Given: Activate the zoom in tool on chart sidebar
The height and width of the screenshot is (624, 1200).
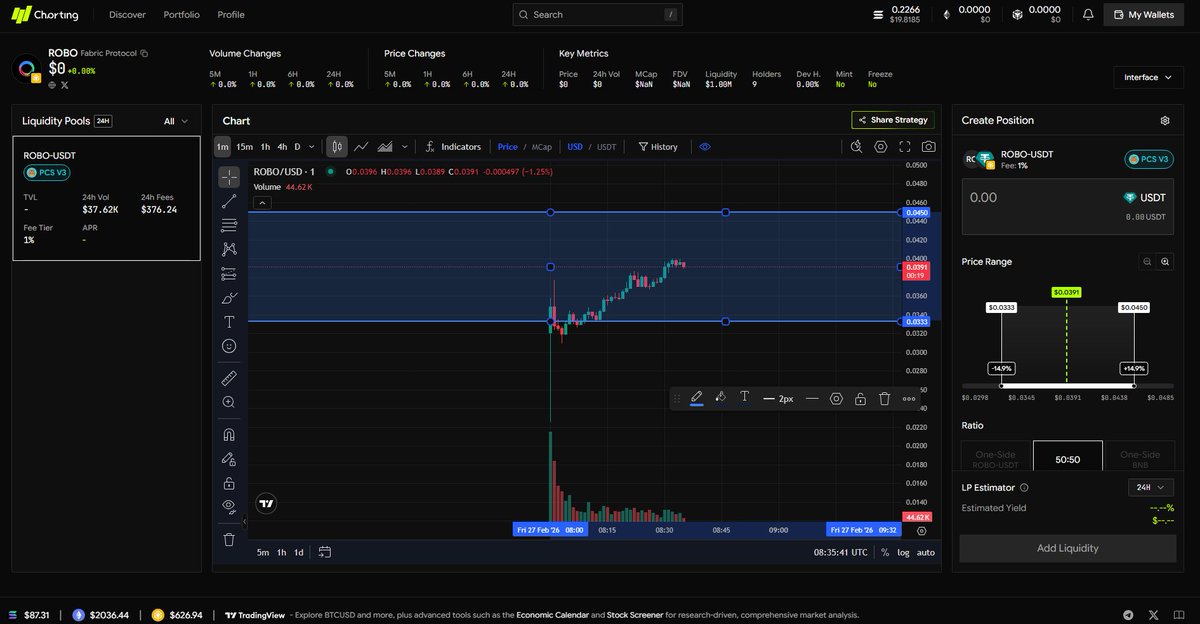Looking at the screenshot, I should (x=229, y=402).
